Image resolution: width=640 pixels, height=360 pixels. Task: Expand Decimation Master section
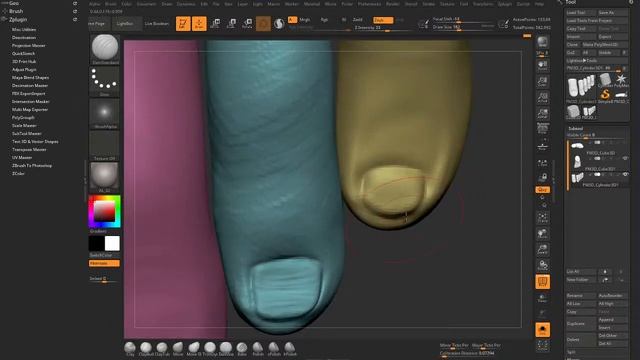click(x=30, y=85)
